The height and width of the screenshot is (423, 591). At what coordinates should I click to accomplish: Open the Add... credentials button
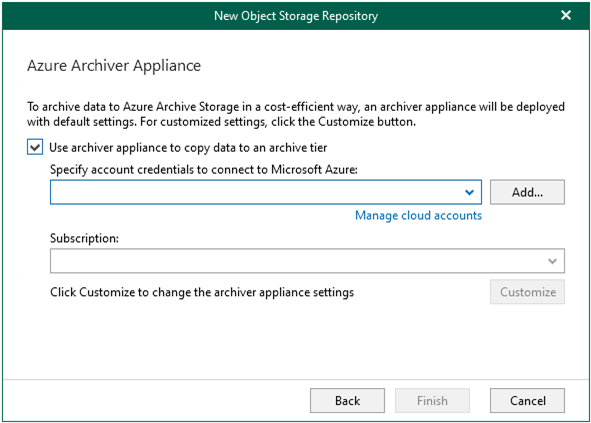pyautogui.click(x=527, y=192)
